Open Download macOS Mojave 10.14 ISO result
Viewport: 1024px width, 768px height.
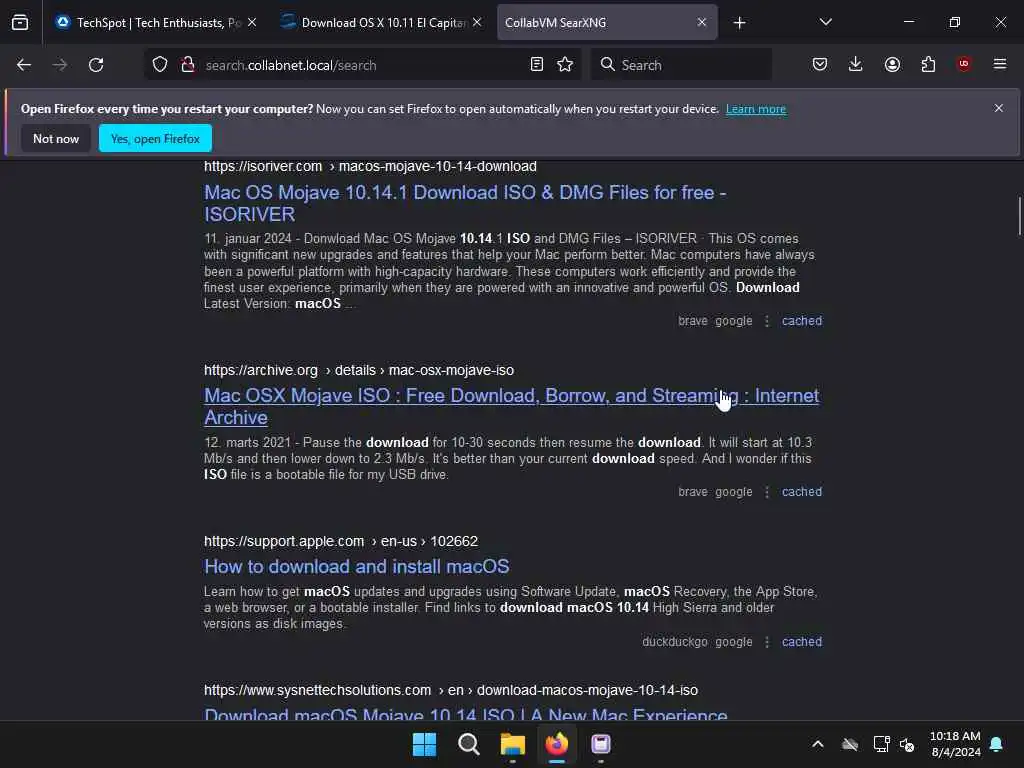(466, 713)
